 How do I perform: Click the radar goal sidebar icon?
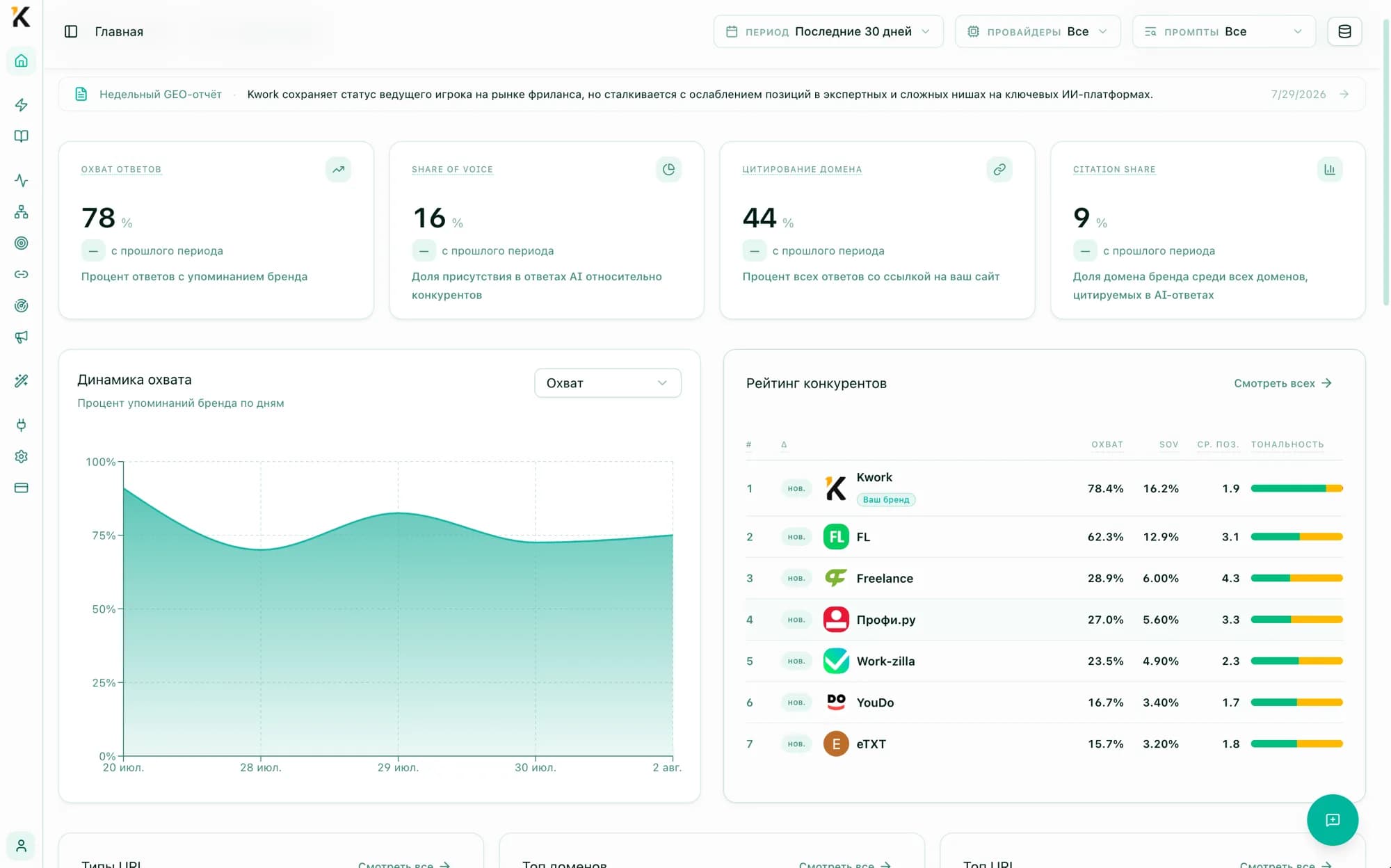point(21,305)
